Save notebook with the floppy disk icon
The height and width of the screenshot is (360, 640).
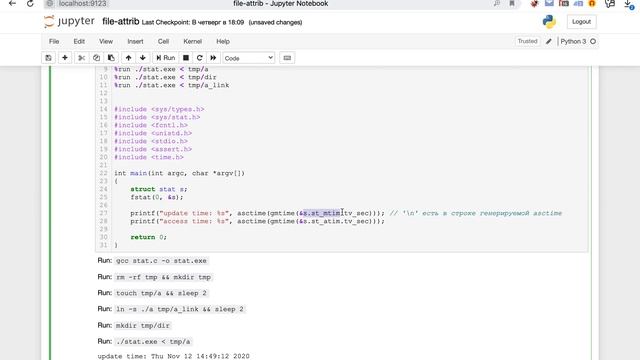pyautogui.click(x=49, y=58)
